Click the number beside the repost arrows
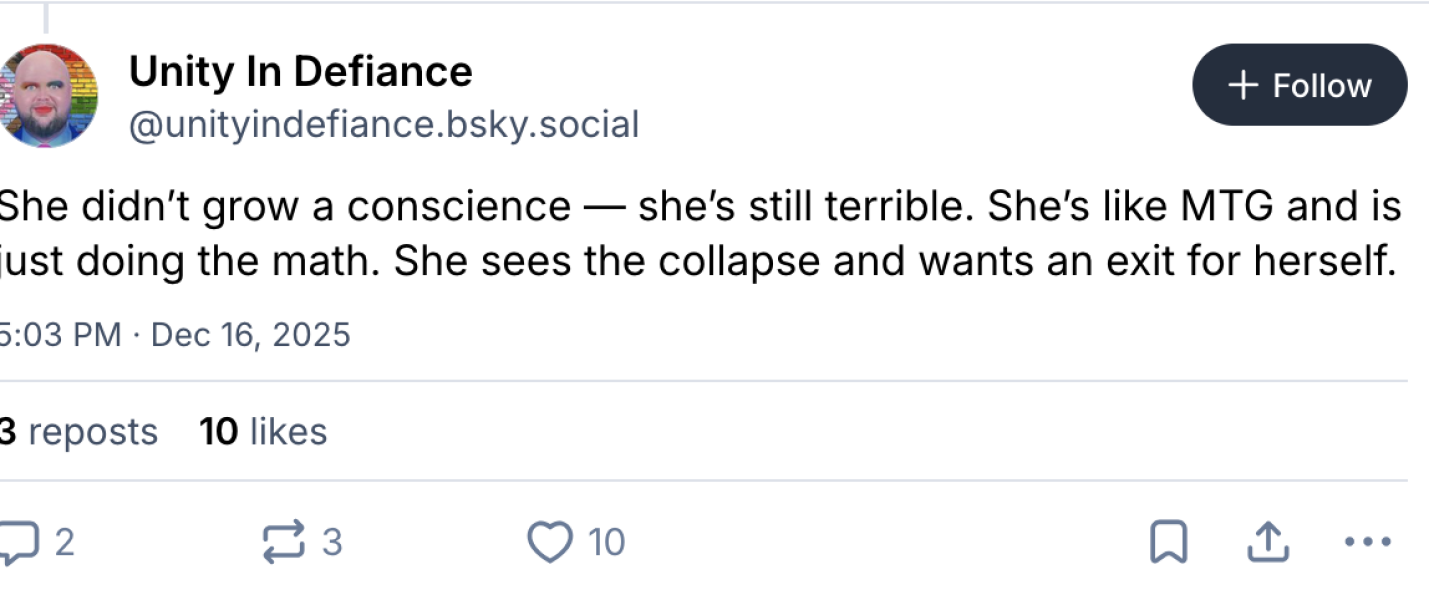Screen dimensions: 1429x600 point(332,543)
